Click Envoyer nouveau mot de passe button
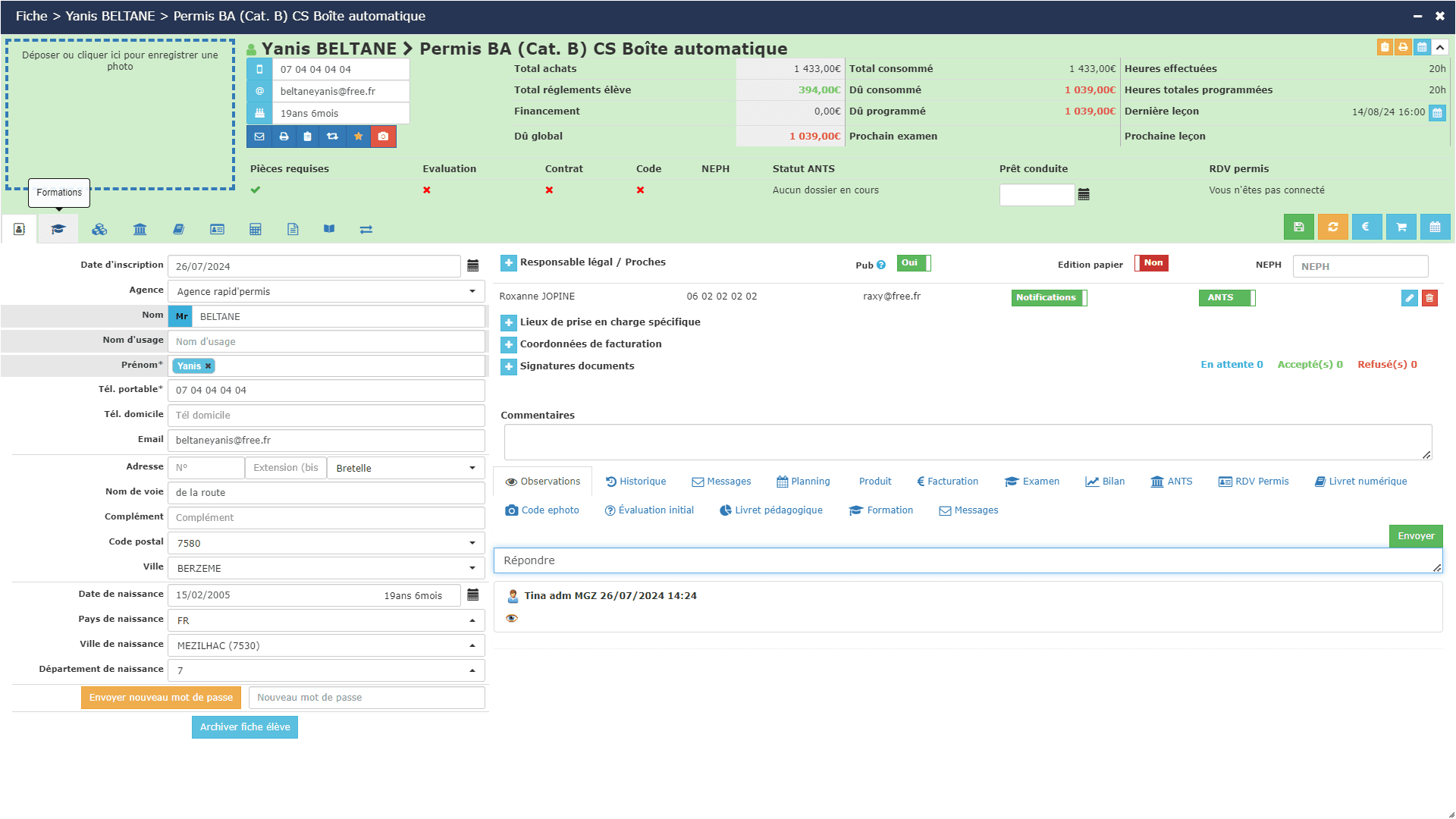 [161, 698]
